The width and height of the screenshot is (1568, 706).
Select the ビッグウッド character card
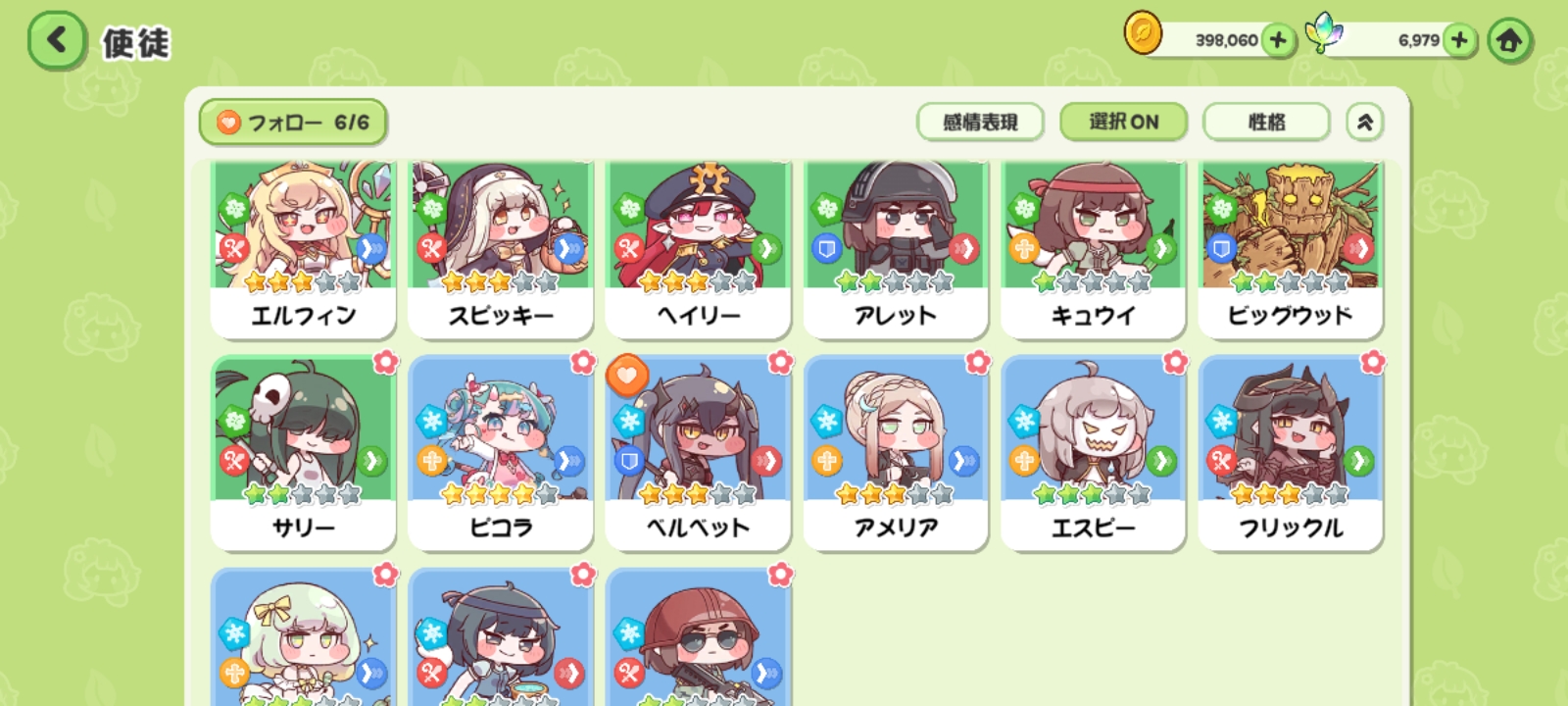1290,249
